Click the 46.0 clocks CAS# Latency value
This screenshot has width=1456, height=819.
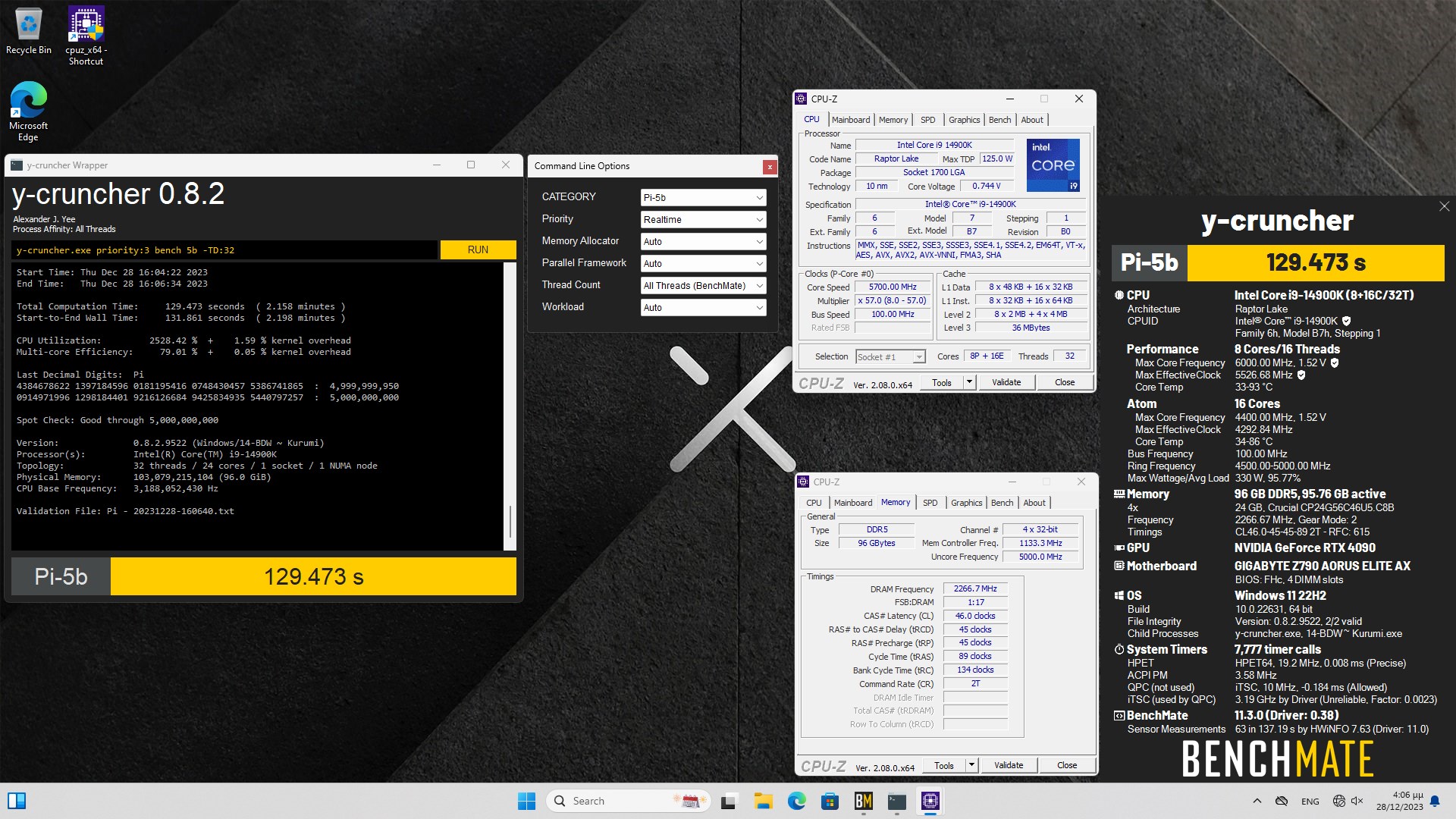coord(975,616)
